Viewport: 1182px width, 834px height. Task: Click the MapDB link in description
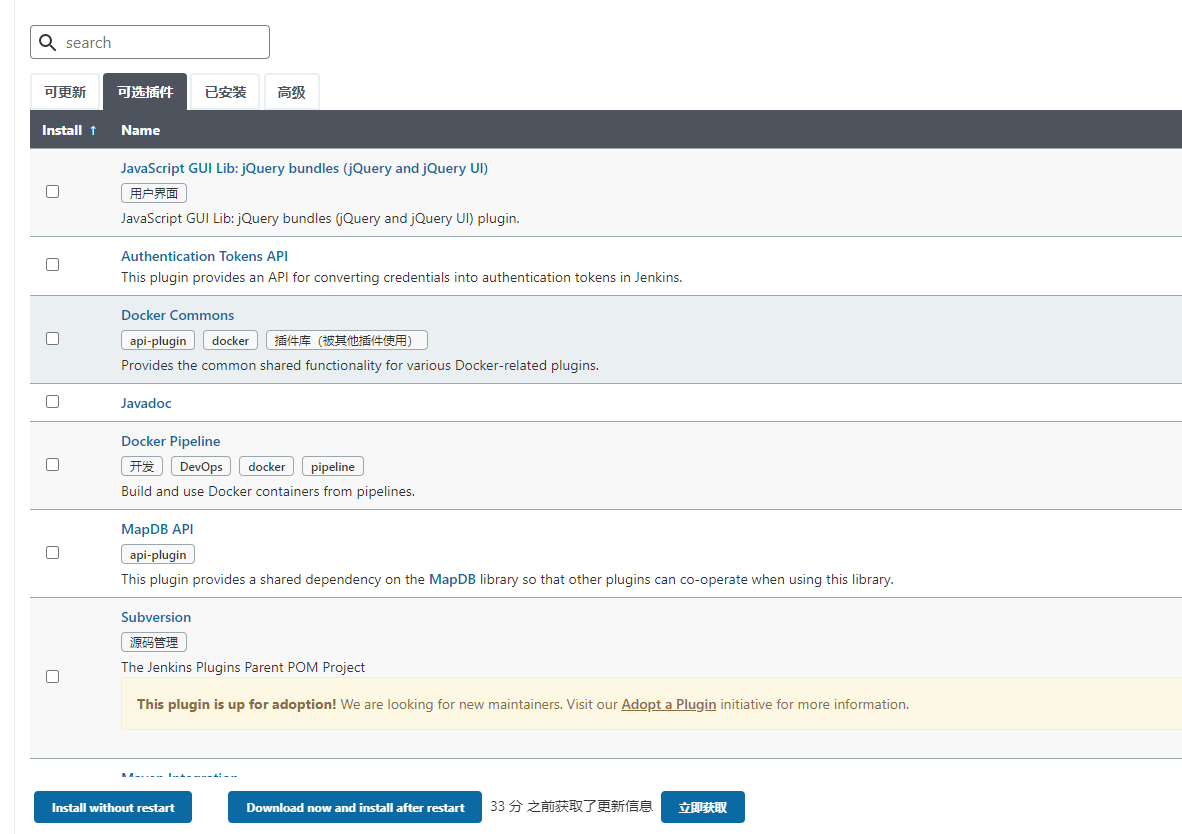(x=452, y=579)
